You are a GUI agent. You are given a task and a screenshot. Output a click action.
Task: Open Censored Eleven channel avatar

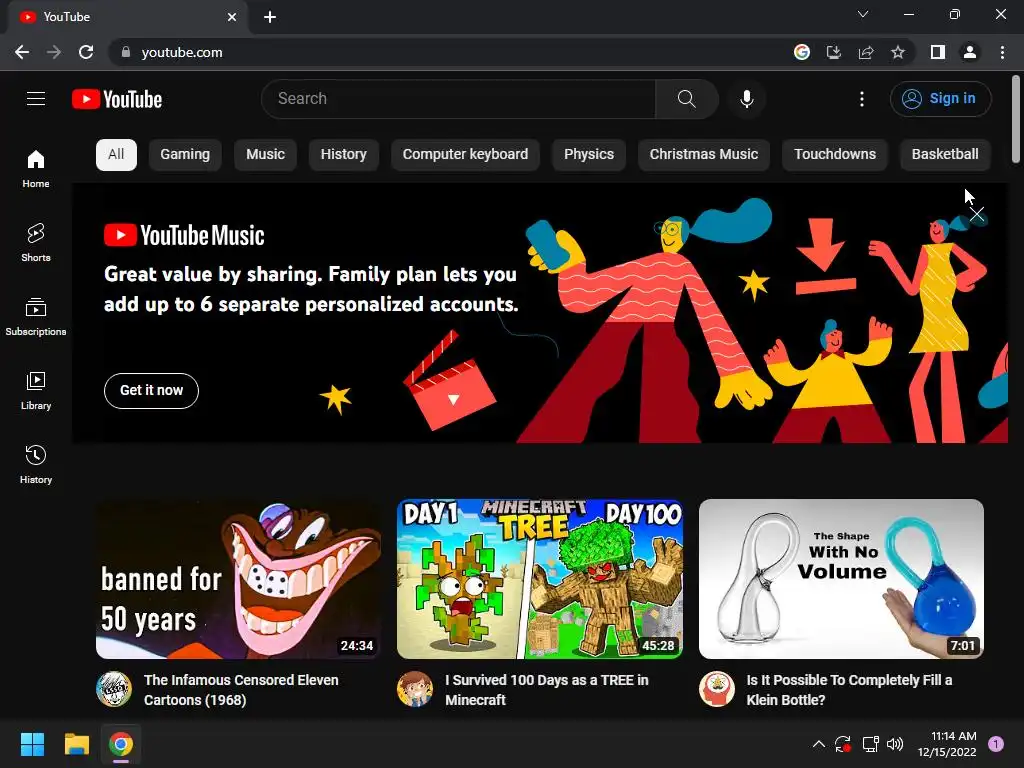pyautogui.click(x=114, y=689)
